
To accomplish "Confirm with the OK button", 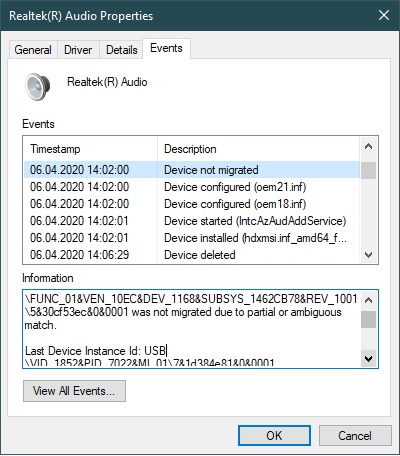I will pyautogui.click(x=274, y=436).
